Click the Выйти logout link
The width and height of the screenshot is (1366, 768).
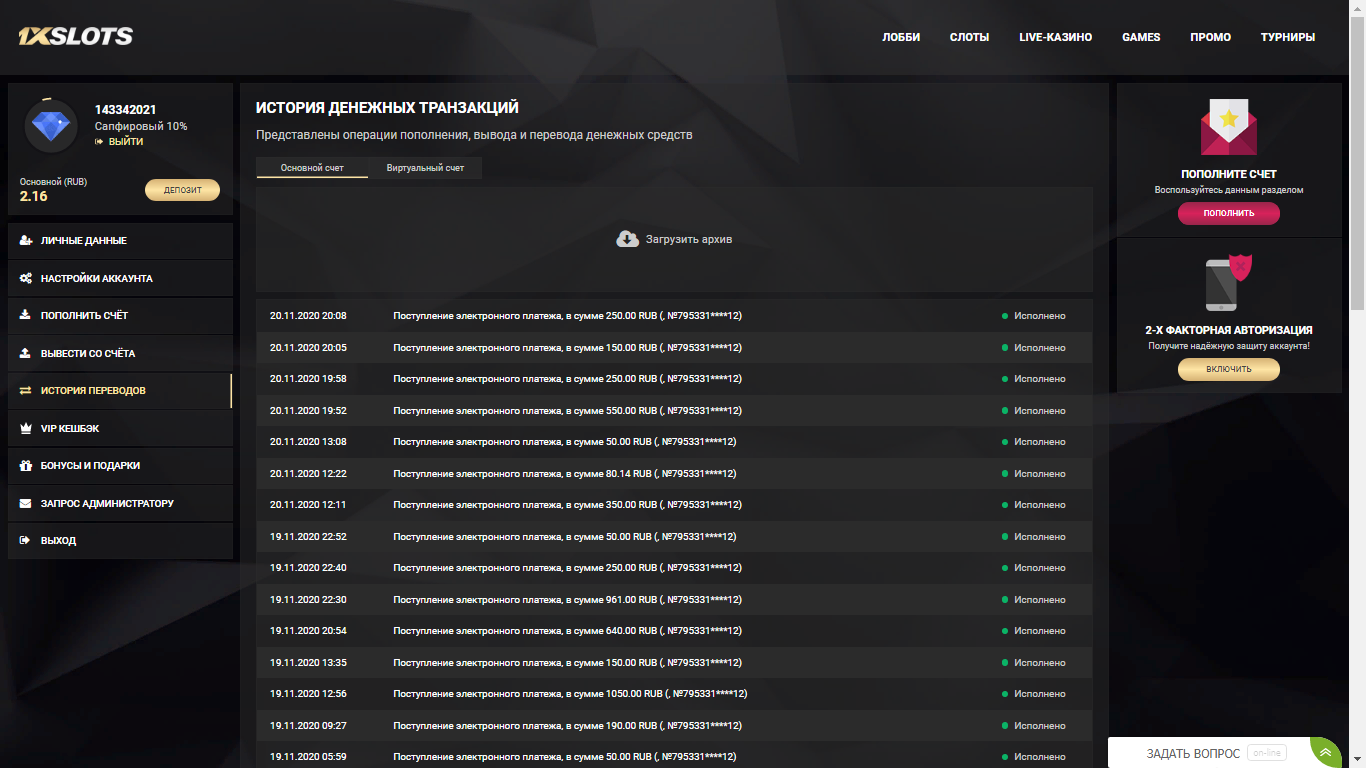125,142
